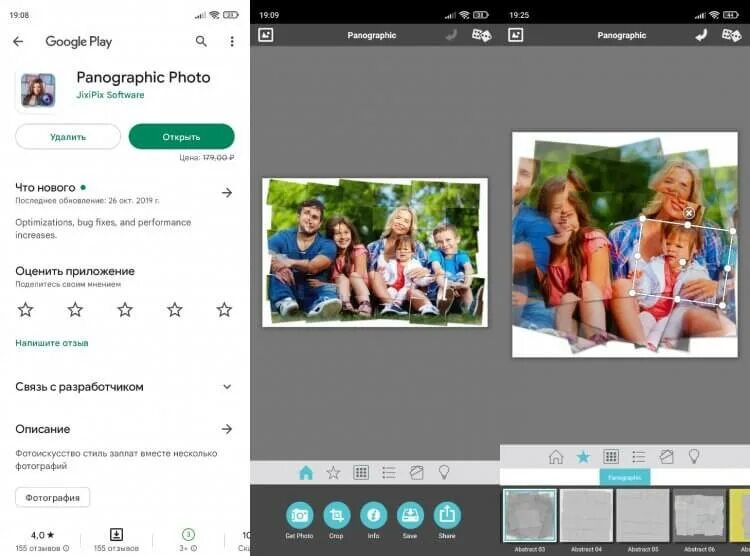Open Описание with its arrow
This screenshot has width=750, height=556.
[x=227, y=429]
